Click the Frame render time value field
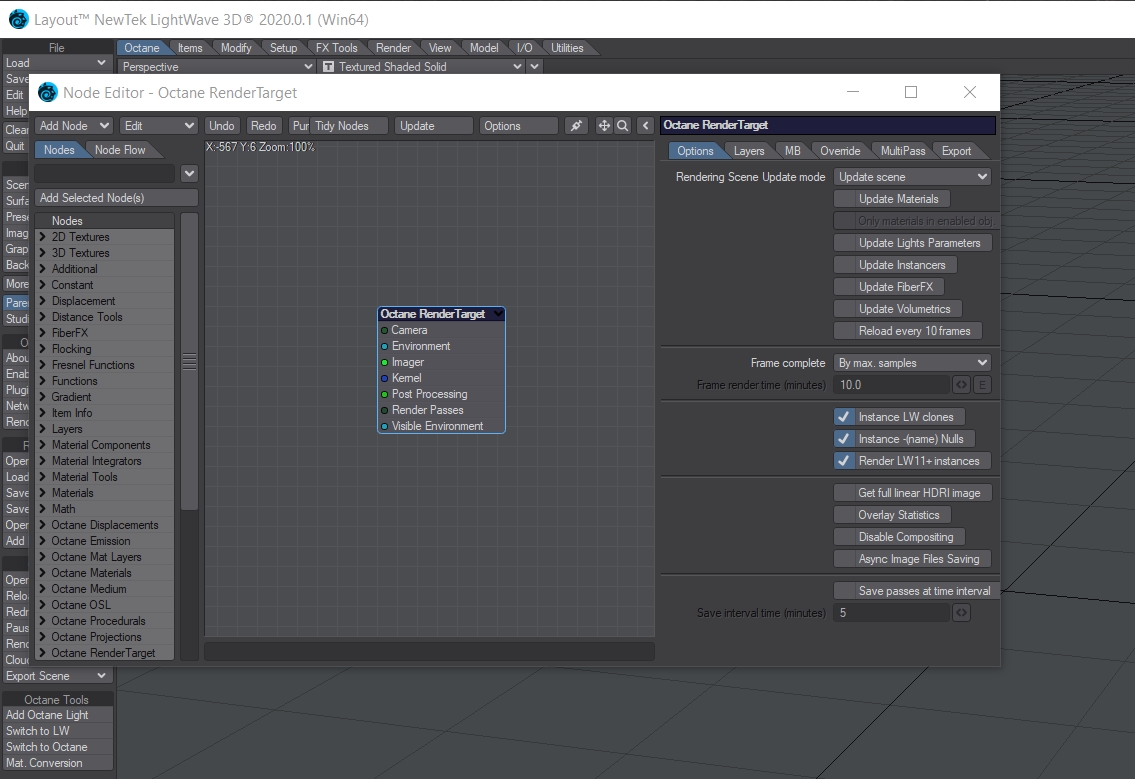 tap(891, 385)
